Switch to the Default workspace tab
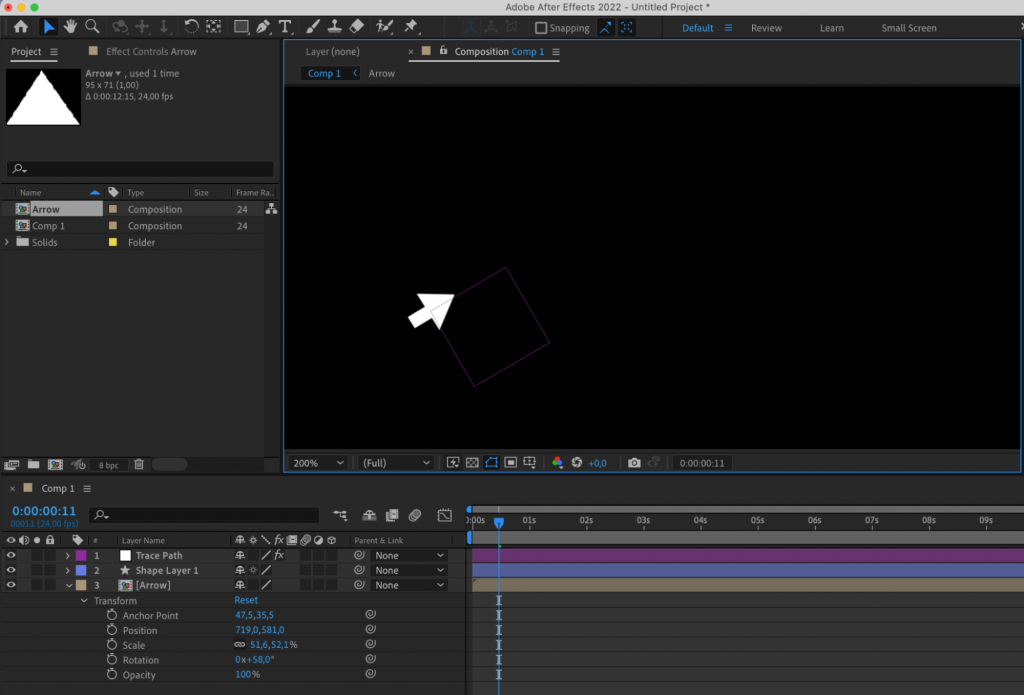This screenshot has height=695, width=1024. [x=697, y=28]
